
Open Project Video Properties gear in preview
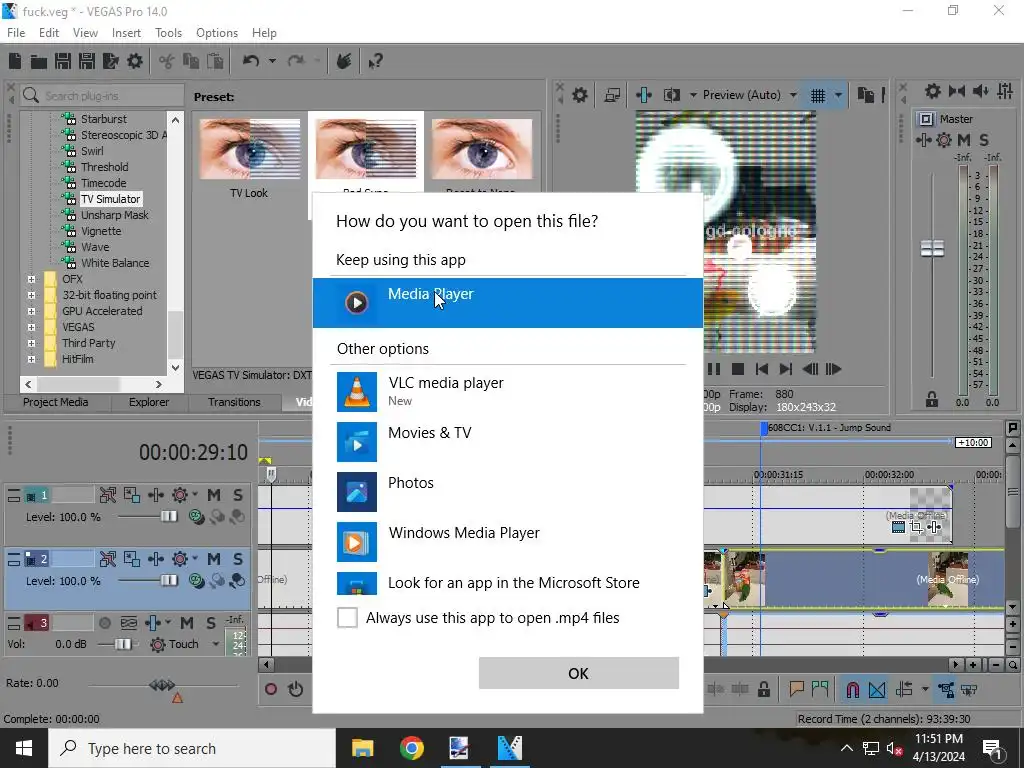pos(580,95)
